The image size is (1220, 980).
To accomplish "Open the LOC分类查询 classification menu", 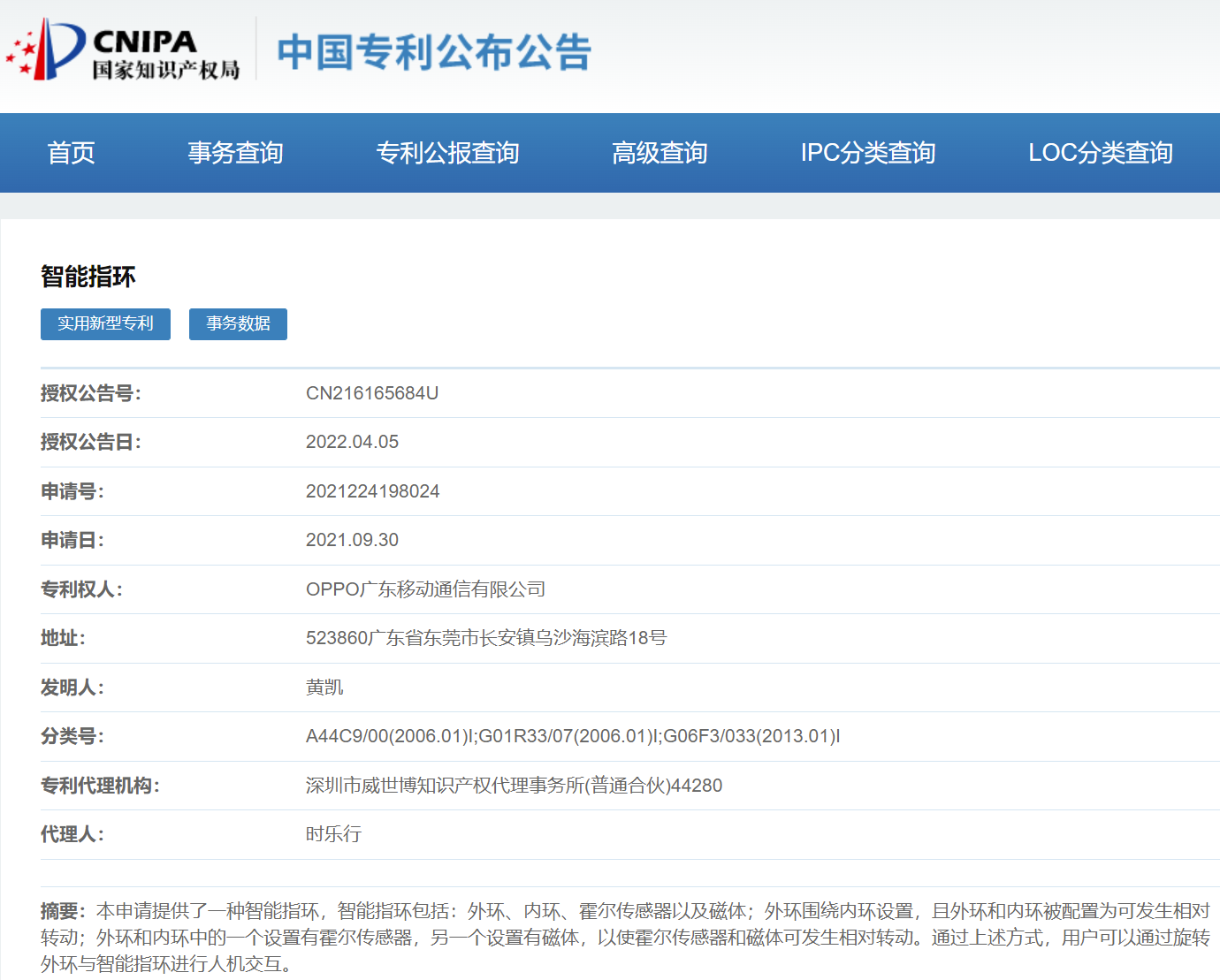I will [x=1101, y=153].
